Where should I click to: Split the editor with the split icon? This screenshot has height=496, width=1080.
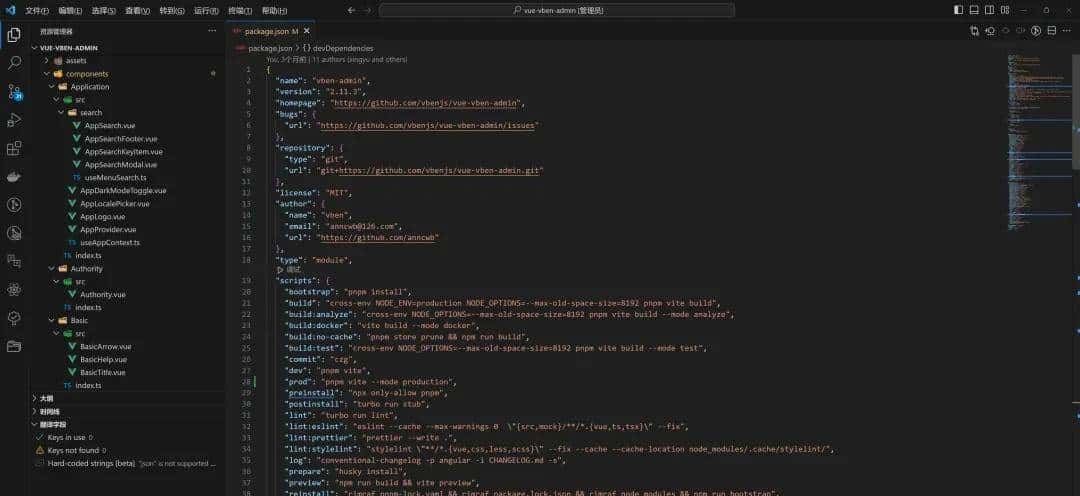point(1051,31)
